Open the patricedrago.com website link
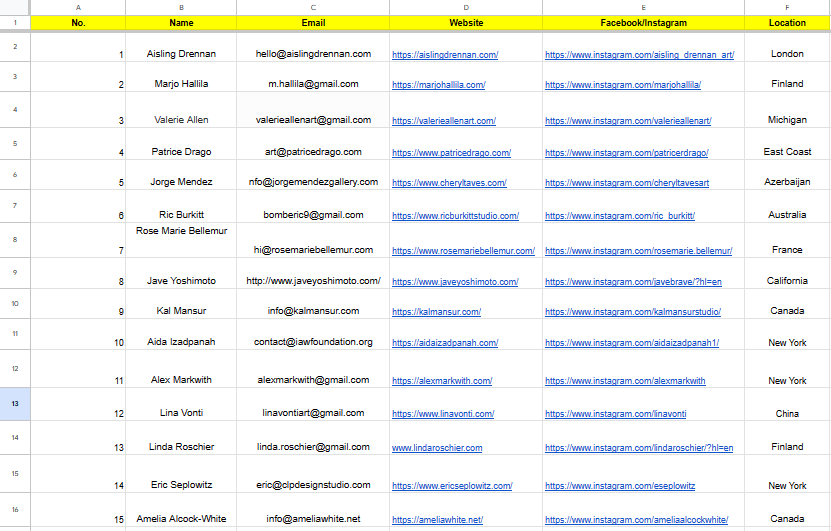 (451, 153)
